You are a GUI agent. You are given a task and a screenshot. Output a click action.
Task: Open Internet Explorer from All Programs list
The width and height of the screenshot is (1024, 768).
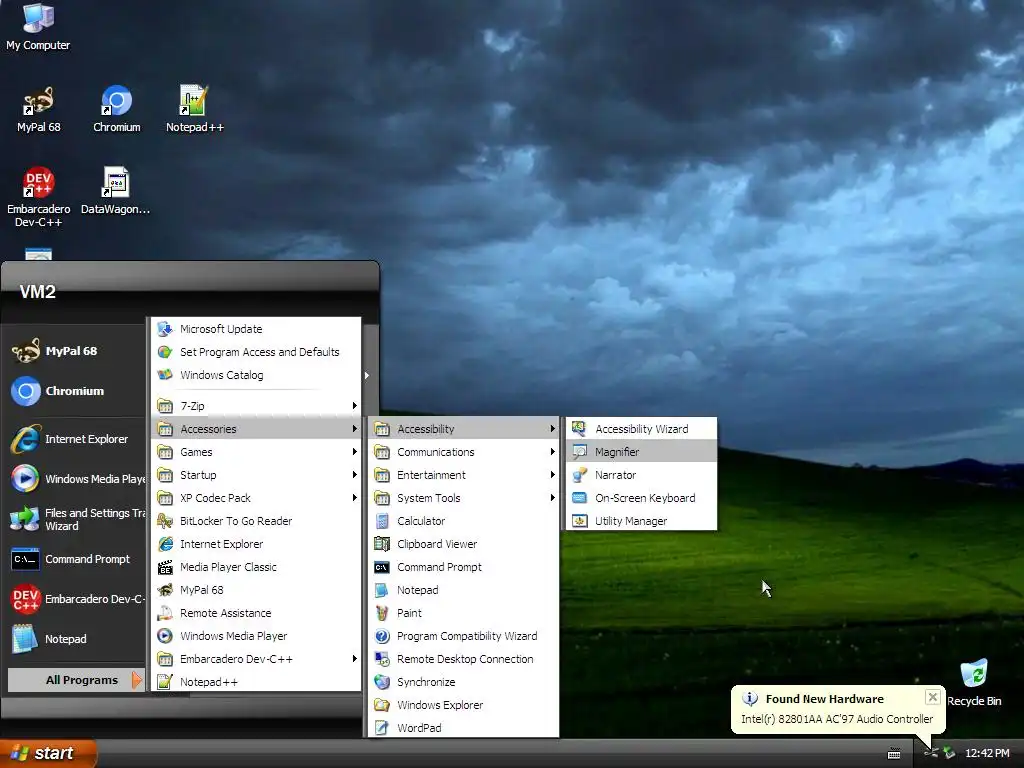[256, 544]
